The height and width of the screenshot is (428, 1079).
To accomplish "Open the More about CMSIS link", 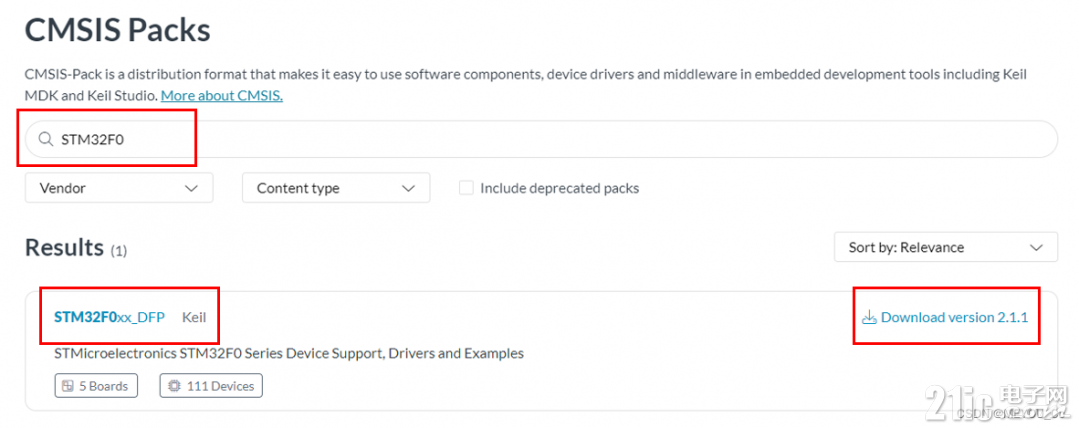I will pos(222,96).
